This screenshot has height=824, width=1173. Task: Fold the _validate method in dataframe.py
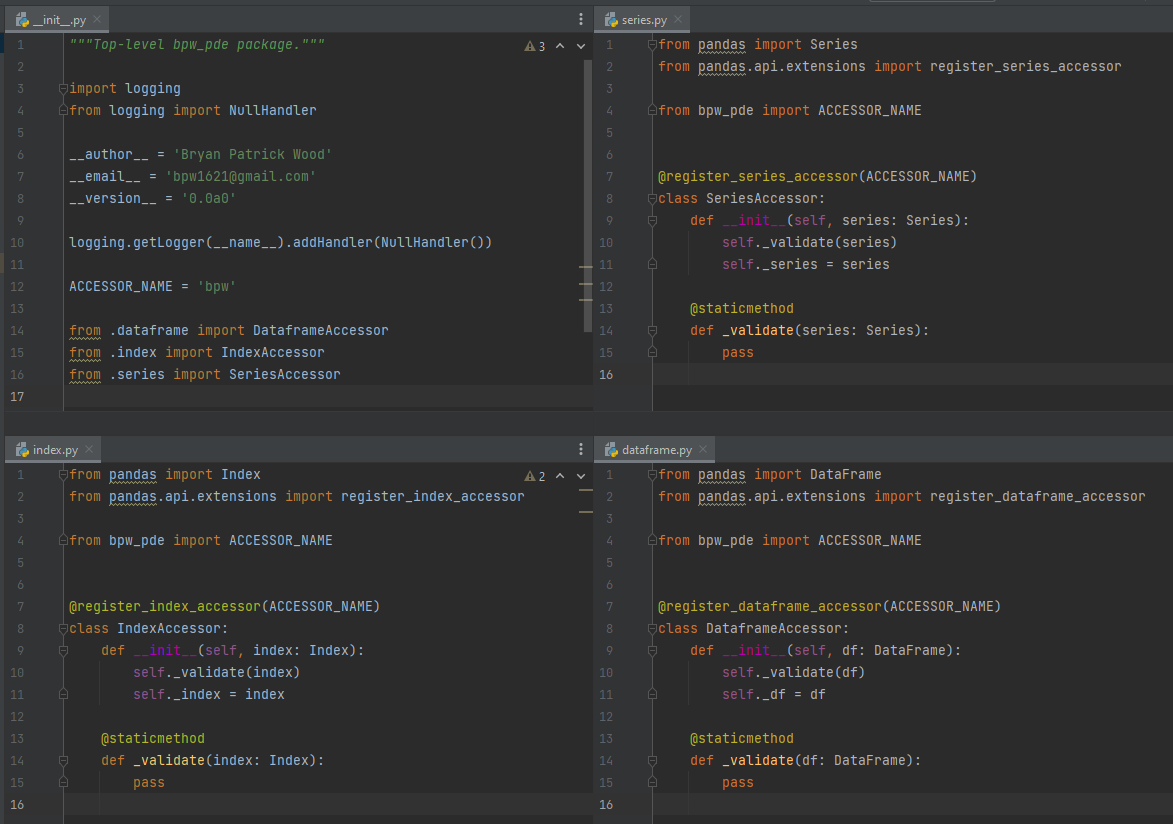click(x=652, y=760)
